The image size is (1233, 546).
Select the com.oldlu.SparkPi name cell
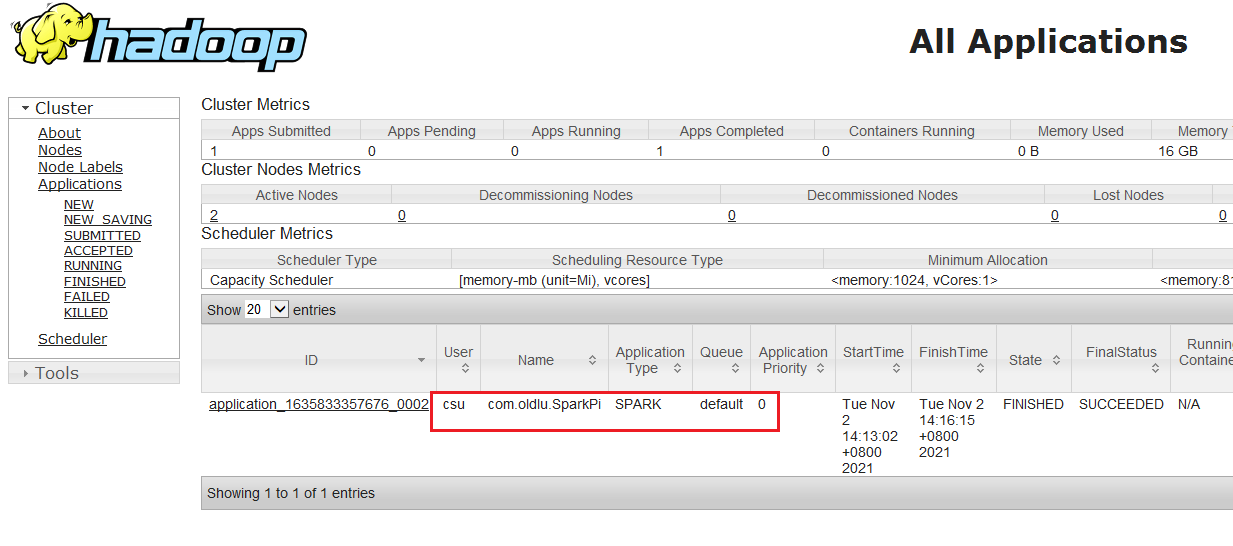click(x=544, y=404)
